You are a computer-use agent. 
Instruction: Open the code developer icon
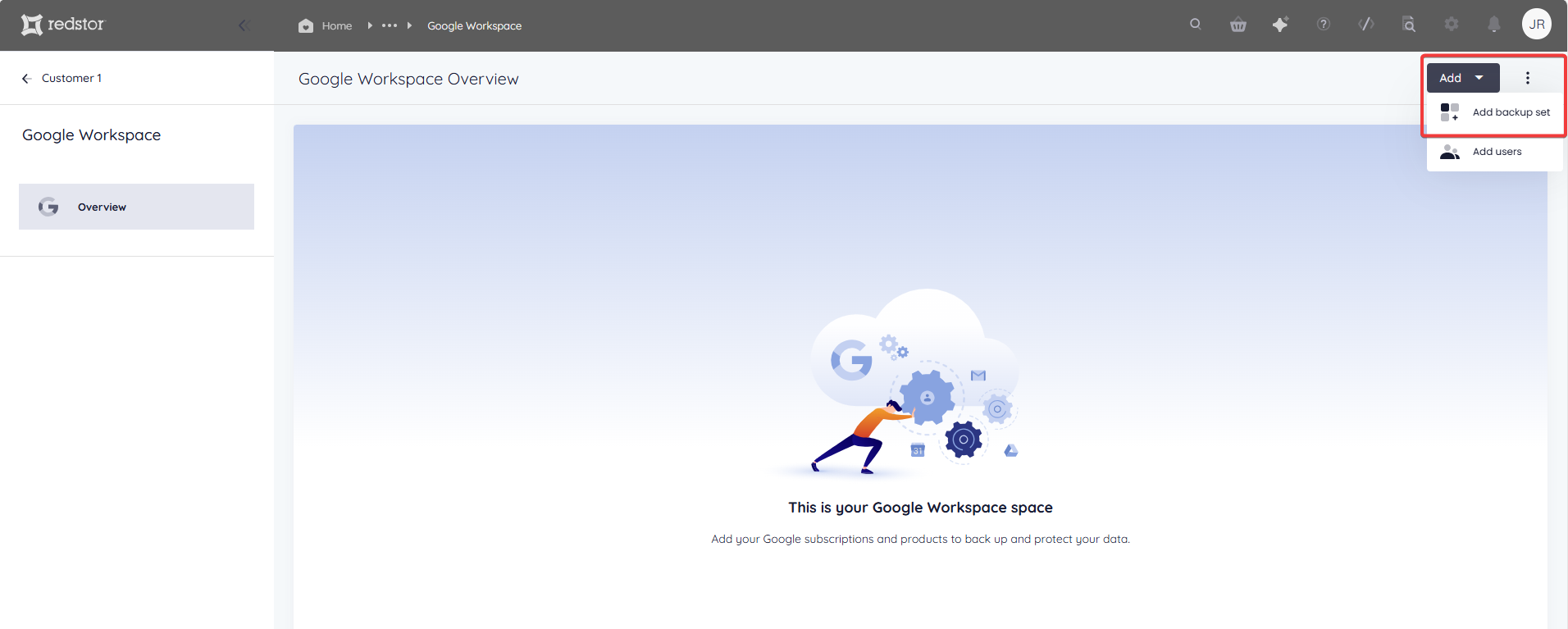click(1366, 24)
